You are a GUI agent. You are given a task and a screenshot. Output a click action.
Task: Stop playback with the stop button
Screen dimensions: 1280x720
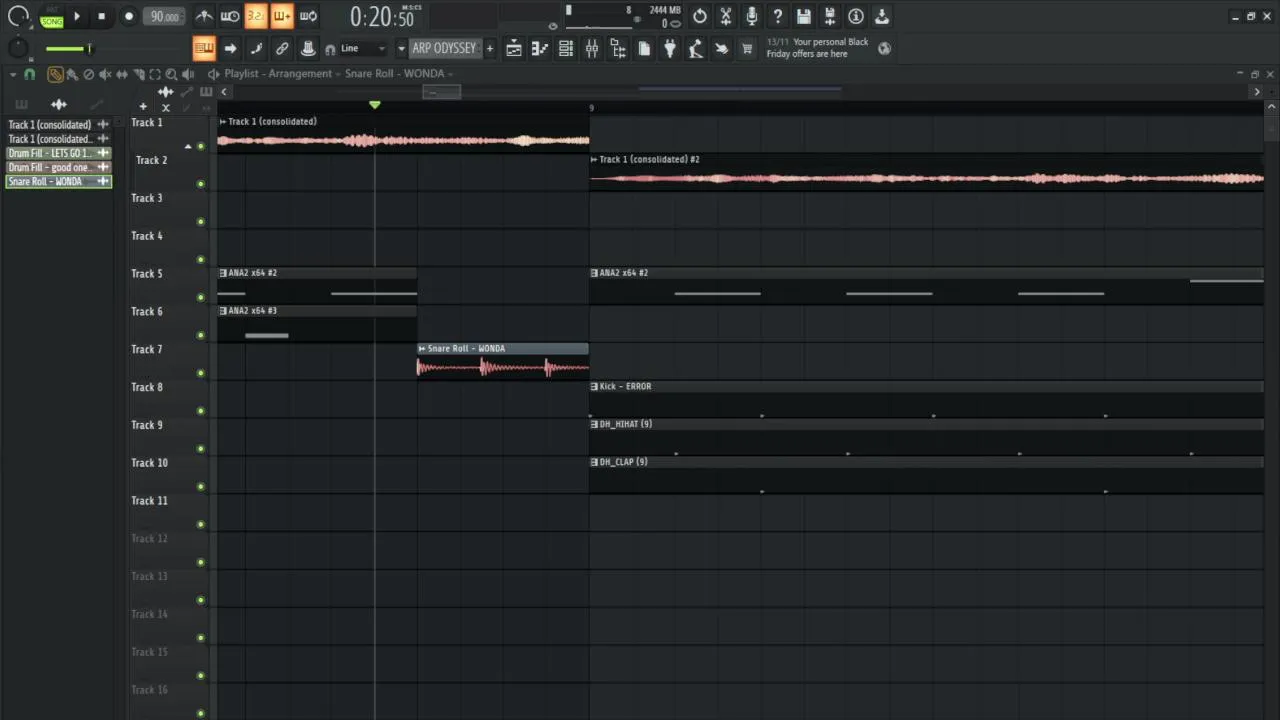(x=101, y=16)
